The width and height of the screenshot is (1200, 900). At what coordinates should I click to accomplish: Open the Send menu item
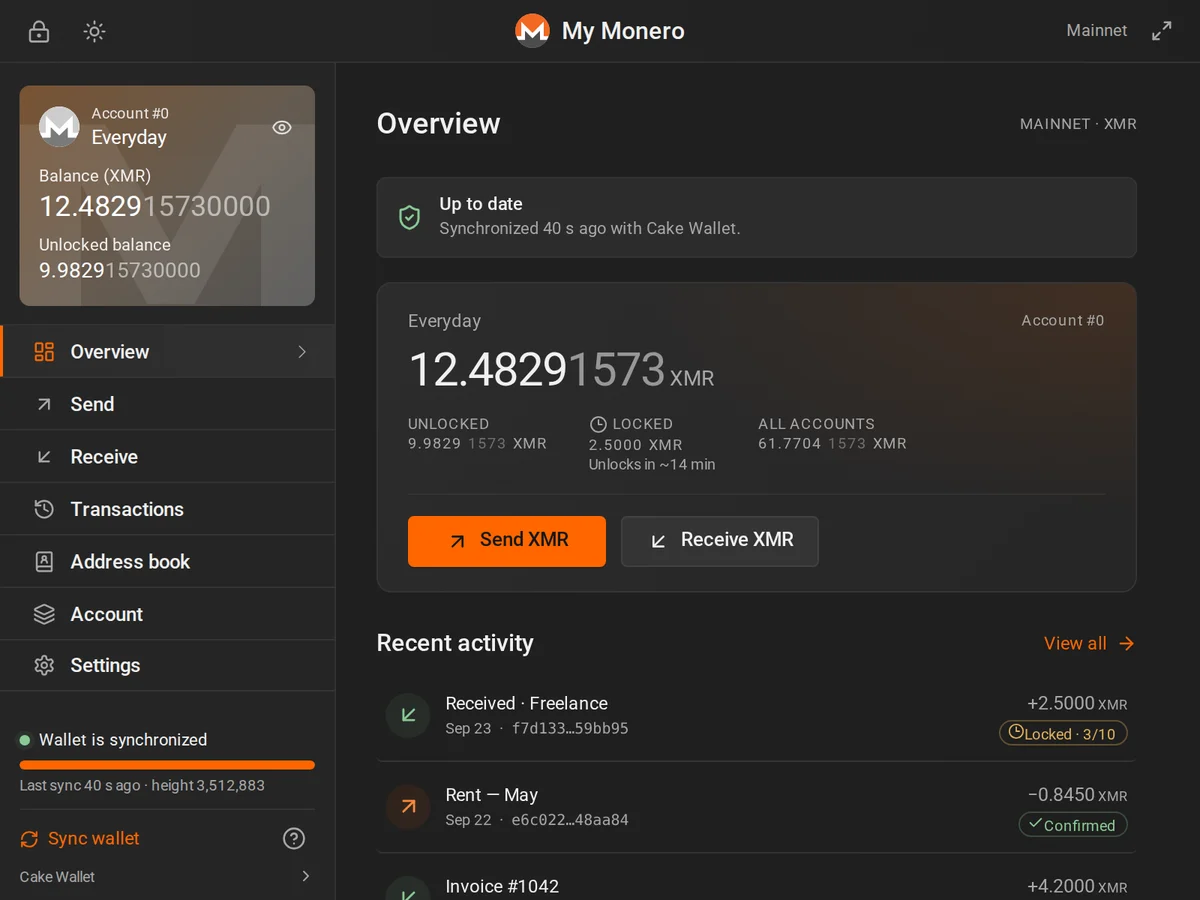click(168, 404)
